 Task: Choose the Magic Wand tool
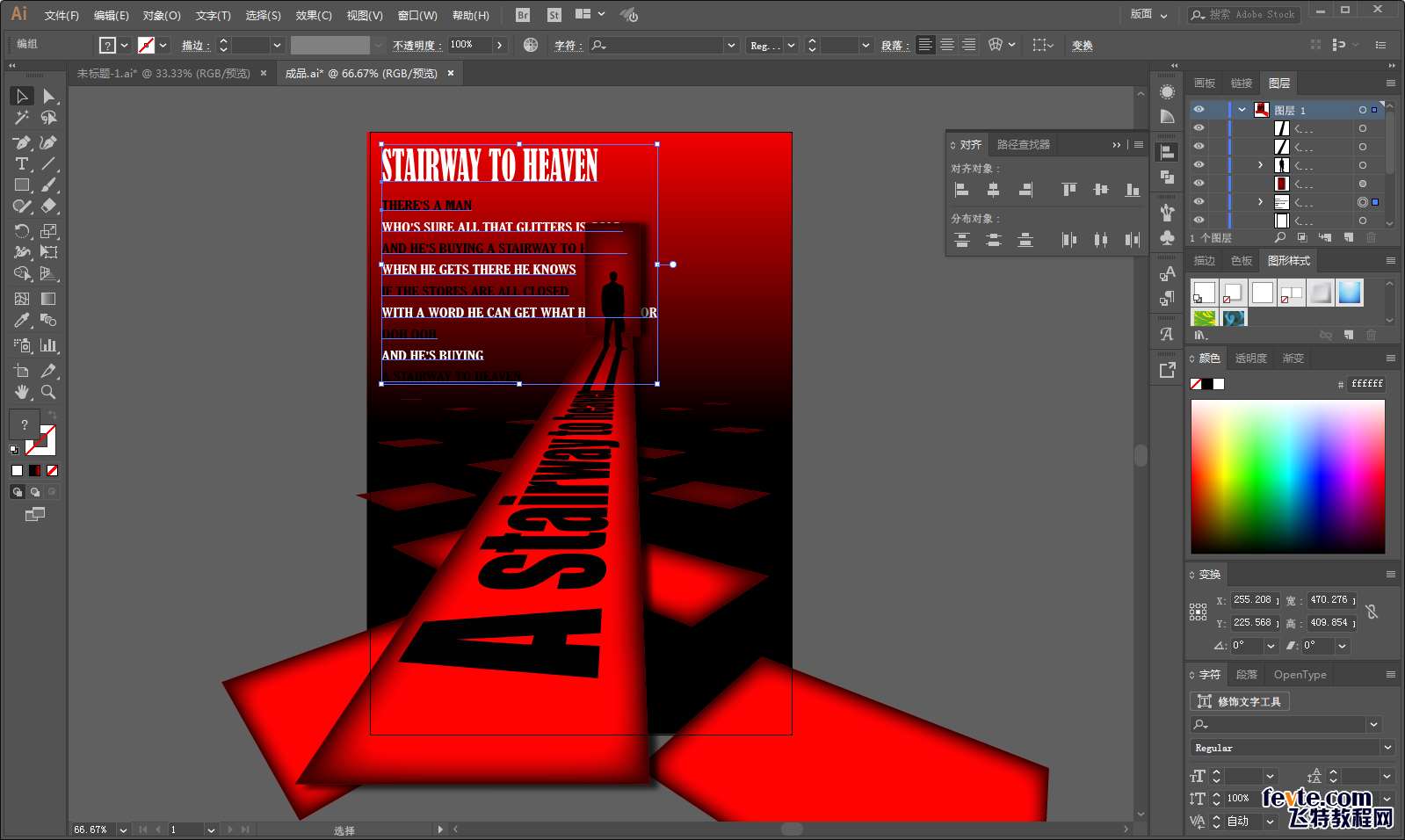click(23, 118)
